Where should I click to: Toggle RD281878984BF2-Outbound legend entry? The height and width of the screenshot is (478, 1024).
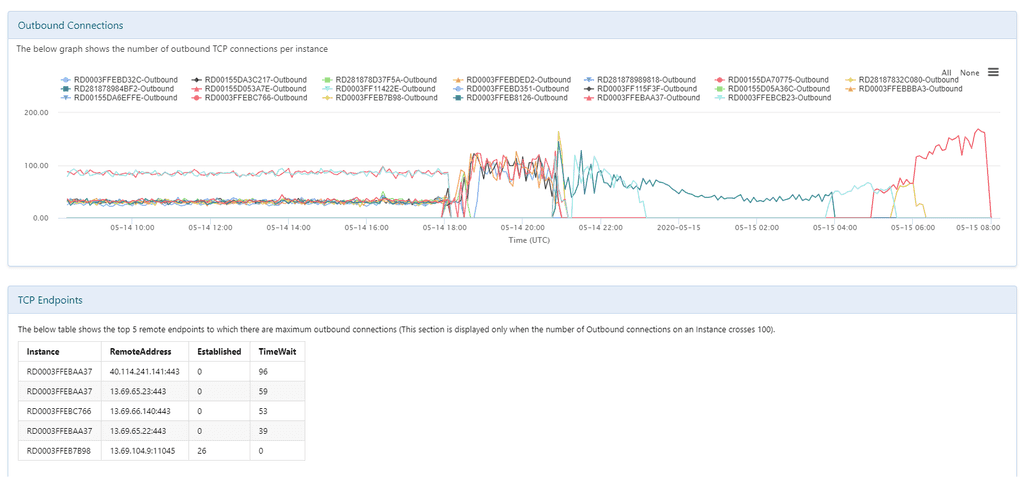117,89
